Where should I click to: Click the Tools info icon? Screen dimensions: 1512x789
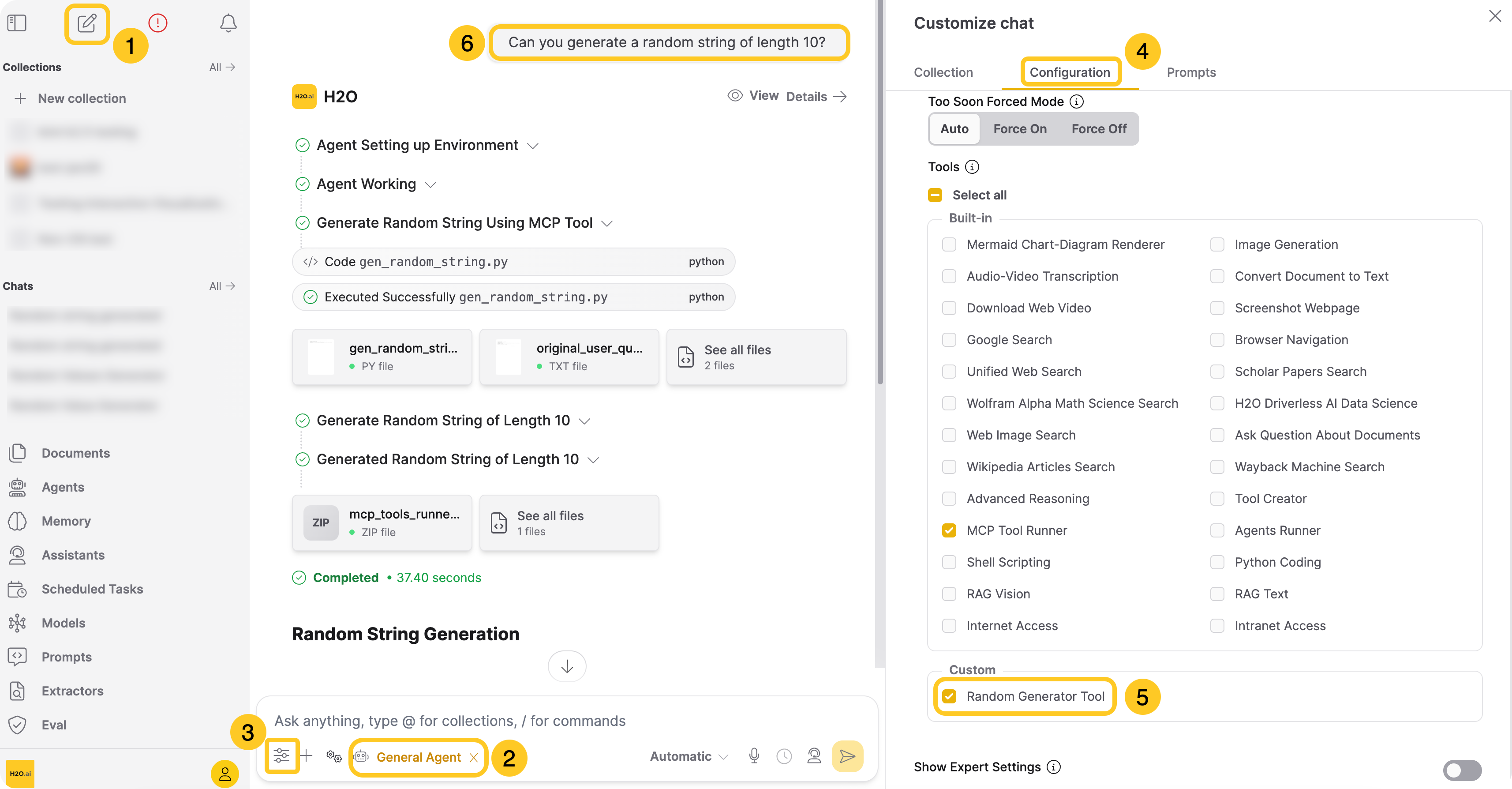point(972,167)
